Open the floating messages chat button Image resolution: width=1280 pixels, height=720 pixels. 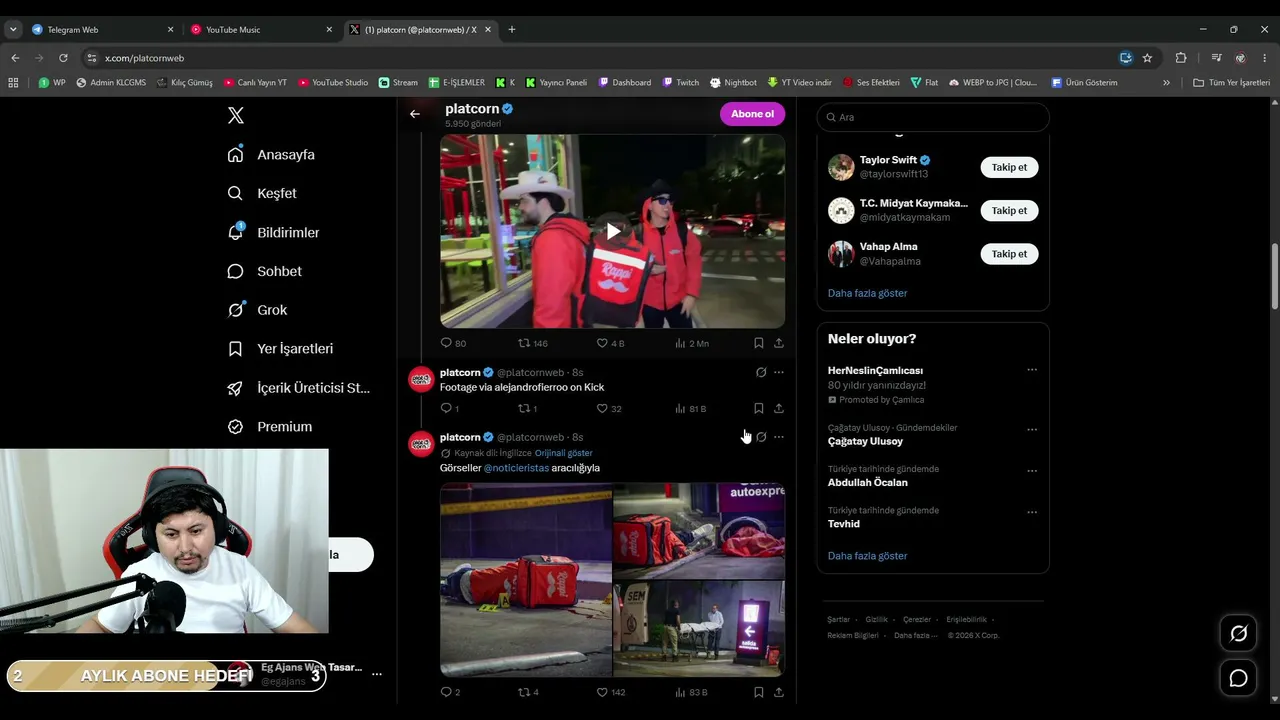tap(1238, 678)
